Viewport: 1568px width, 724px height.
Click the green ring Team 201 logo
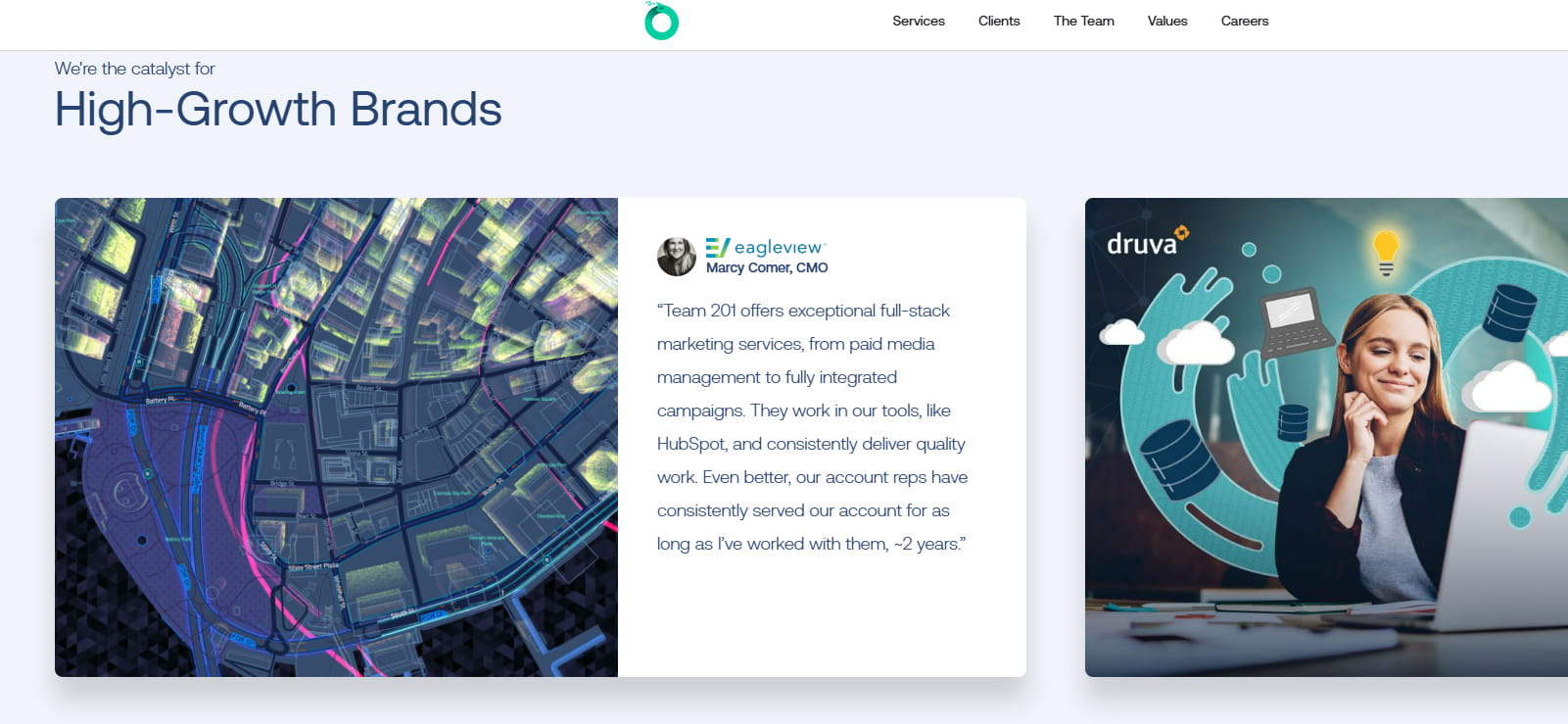coord(661,22)
